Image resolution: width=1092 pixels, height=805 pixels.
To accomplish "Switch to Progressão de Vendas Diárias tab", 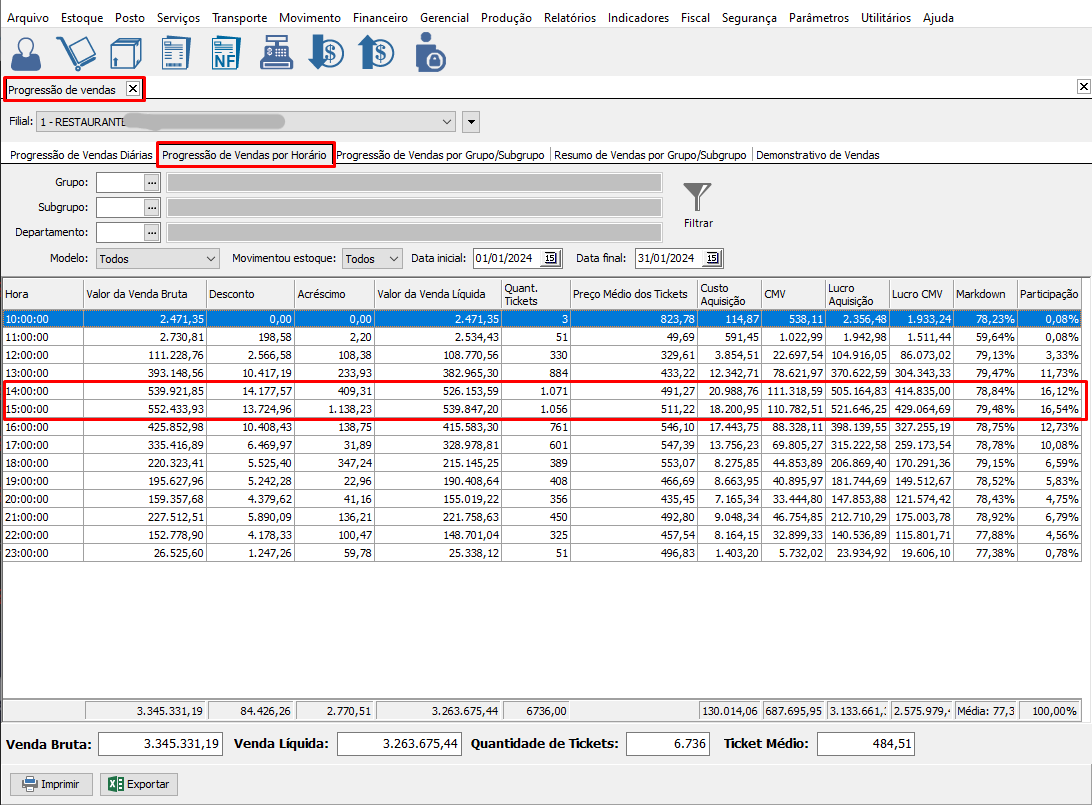I will pyautogui.click(x=81, y=155).
